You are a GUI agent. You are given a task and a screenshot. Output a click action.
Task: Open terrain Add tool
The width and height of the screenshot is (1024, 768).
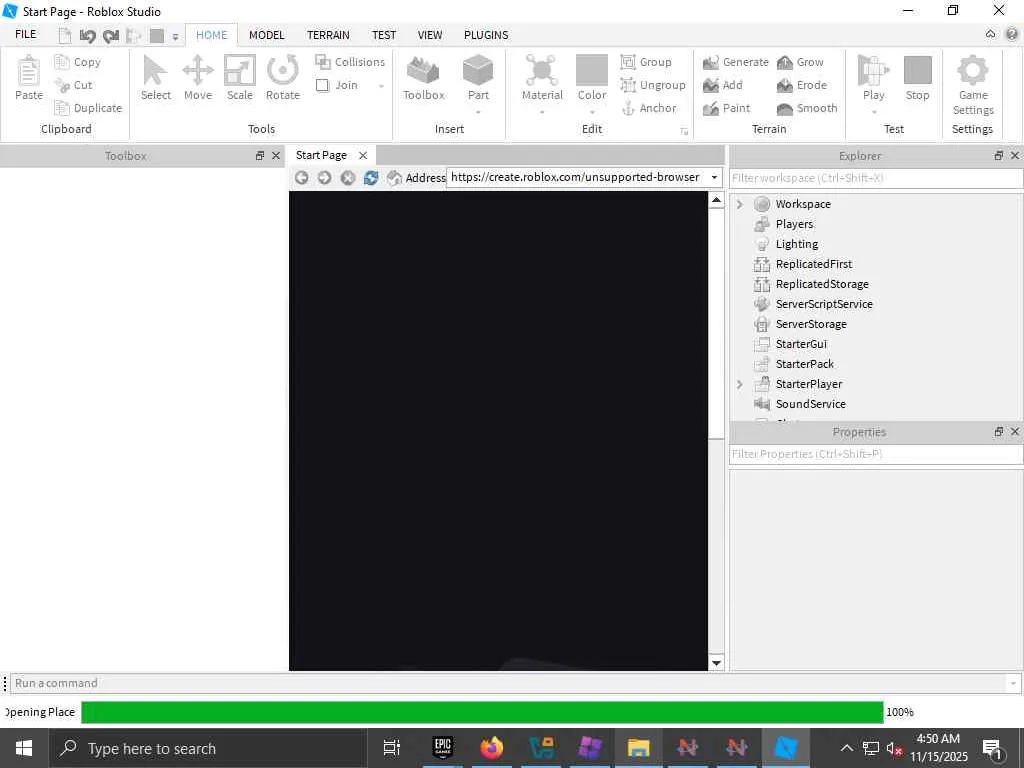click(722, 85)
